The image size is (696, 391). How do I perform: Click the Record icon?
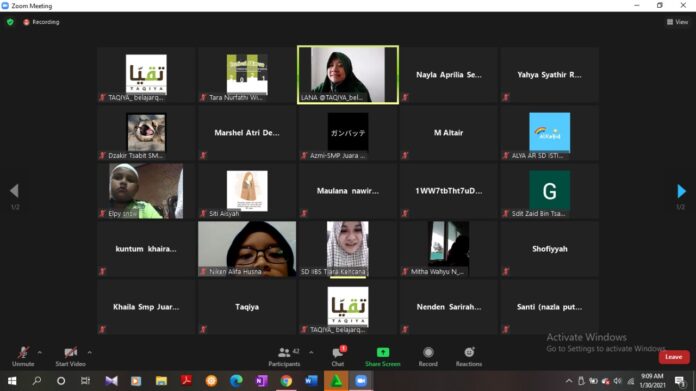pyautogui.click(x=428, y=352)
